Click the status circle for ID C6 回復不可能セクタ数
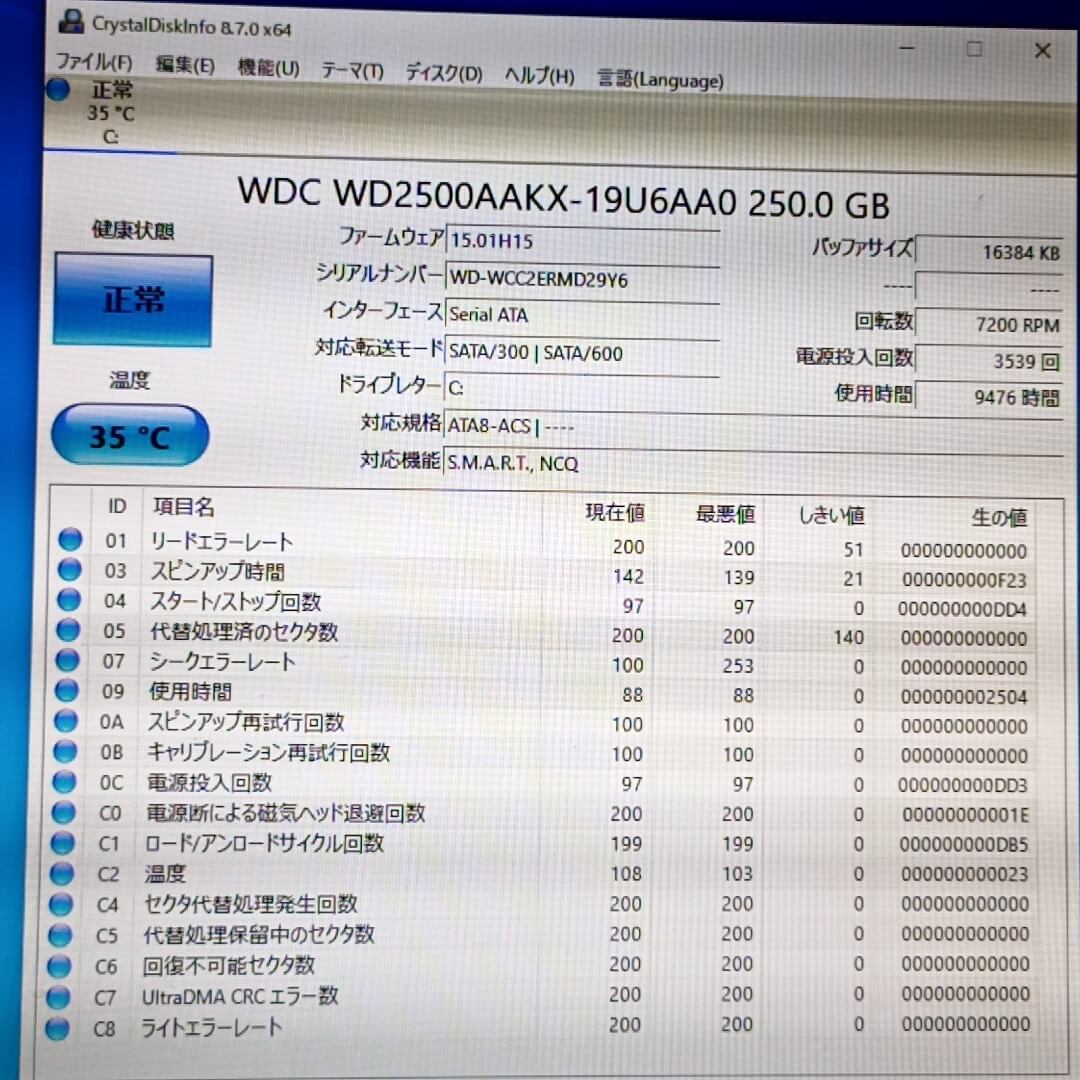 pos(60,966)
